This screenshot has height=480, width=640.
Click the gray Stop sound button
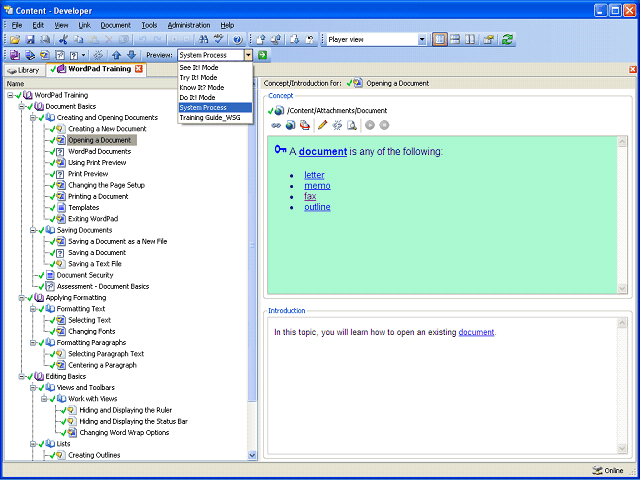(x=384, y=125)
